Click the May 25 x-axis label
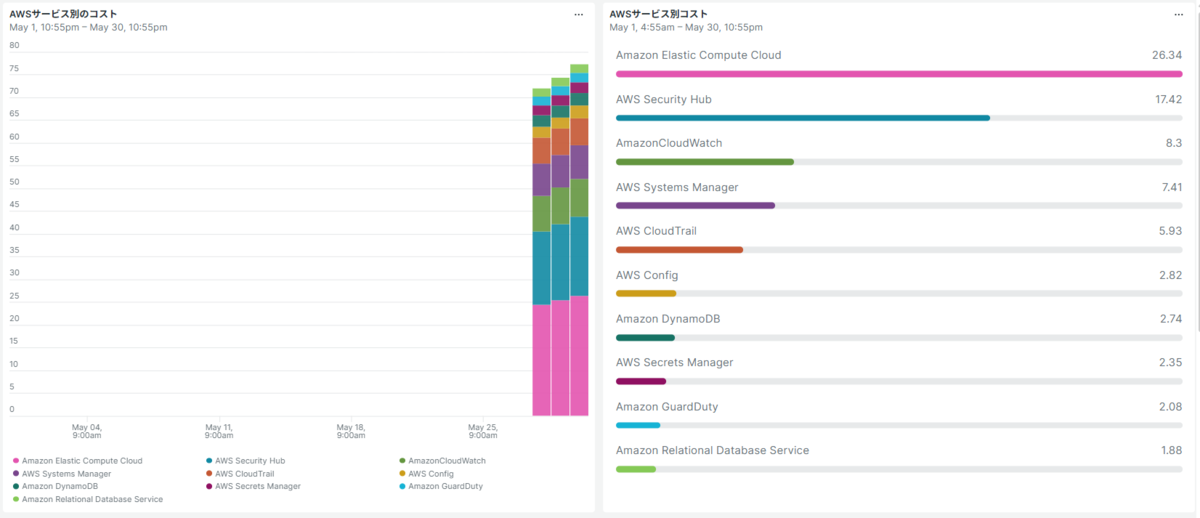This screenshot has height=518, width=1200. tap(483, 431)
